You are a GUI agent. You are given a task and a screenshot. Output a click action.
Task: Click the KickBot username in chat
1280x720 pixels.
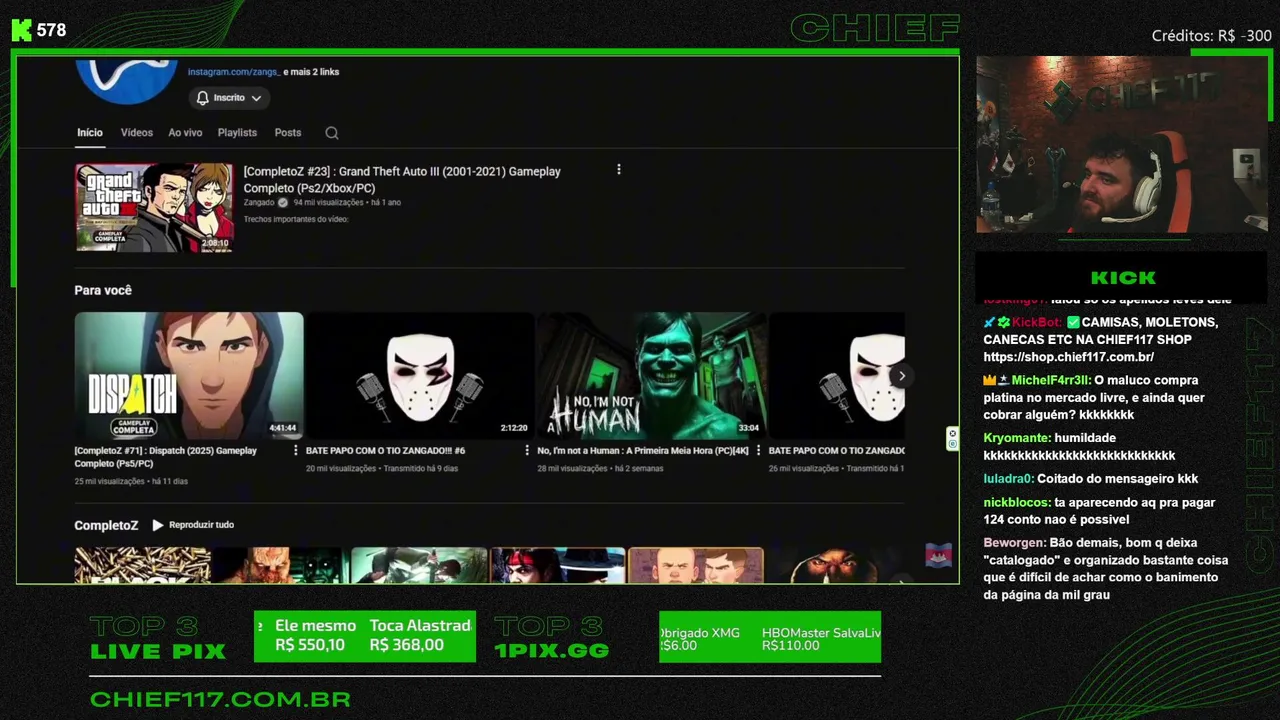click(1036, 323)
